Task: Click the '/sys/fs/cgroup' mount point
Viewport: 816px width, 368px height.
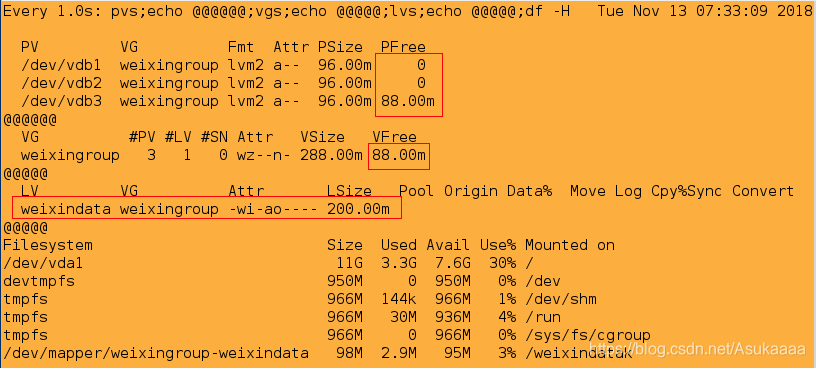Action: (588, 336)
